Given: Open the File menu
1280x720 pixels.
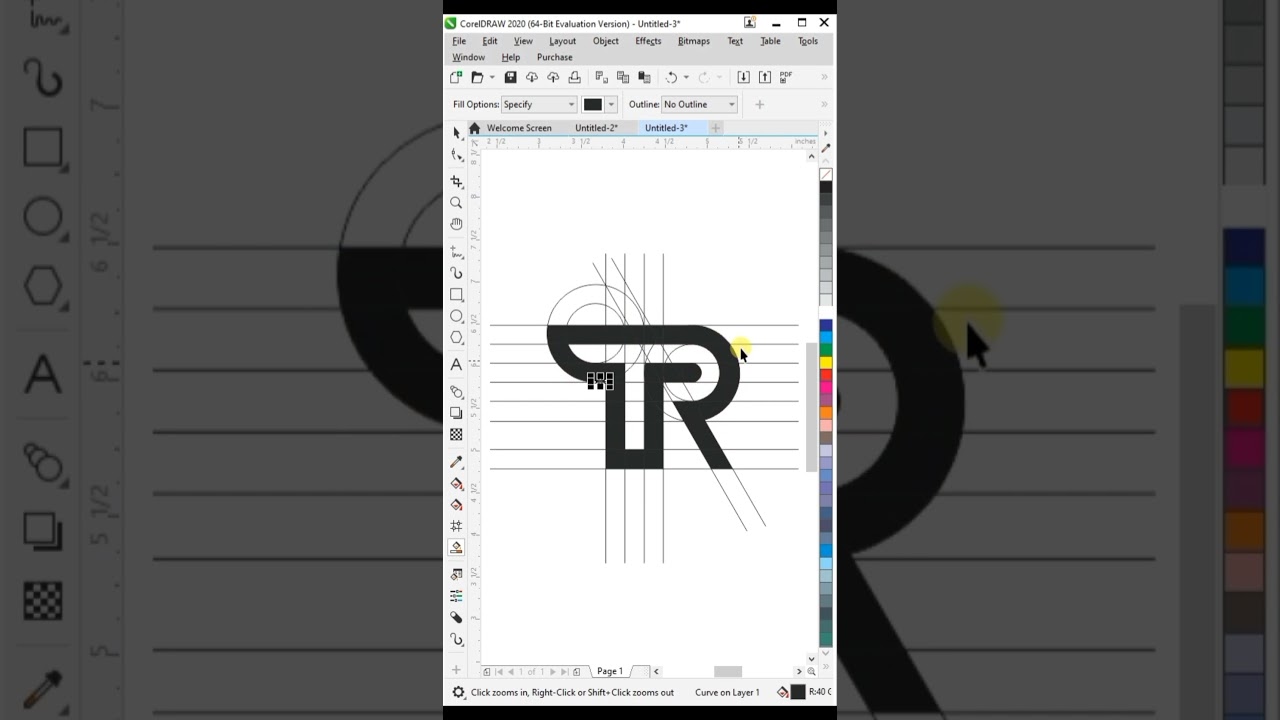Looking at the screenshot, I should click(x=459, y=41).
